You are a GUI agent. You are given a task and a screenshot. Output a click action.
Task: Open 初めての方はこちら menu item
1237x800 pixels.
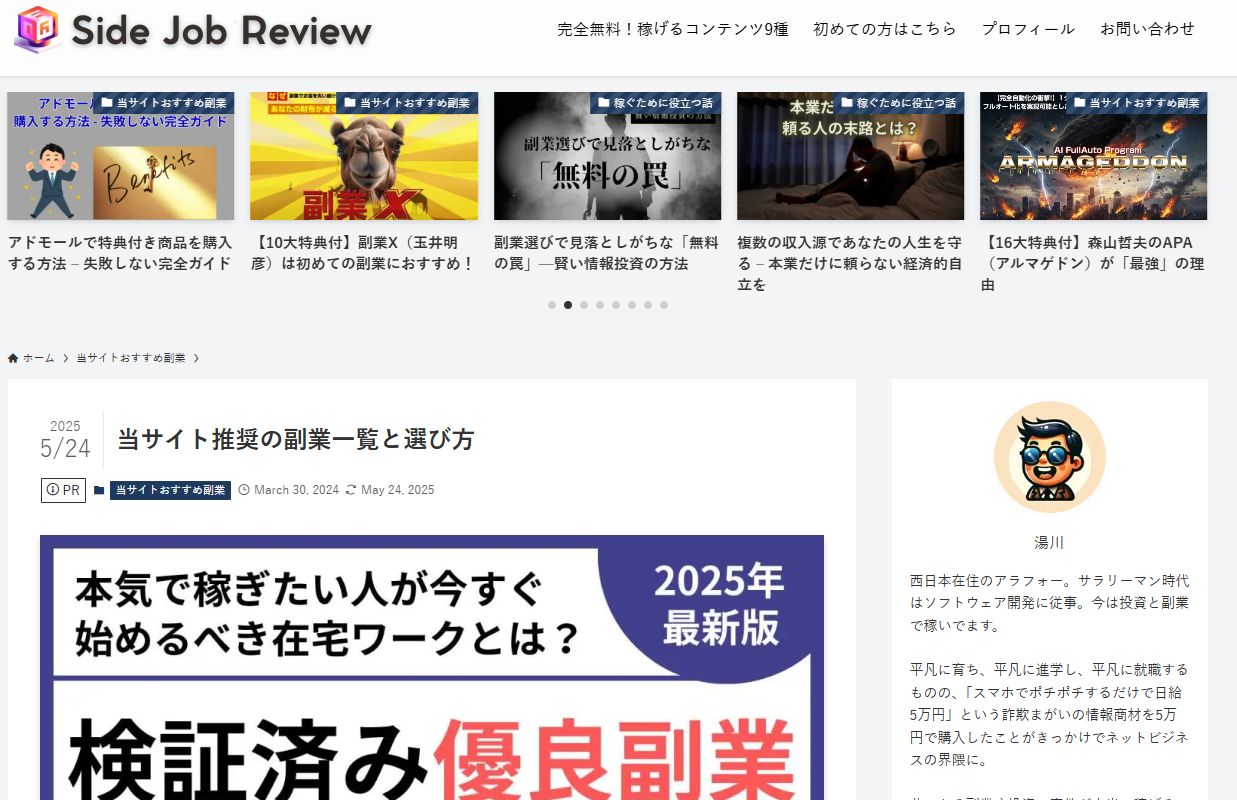tap(884, 29)
